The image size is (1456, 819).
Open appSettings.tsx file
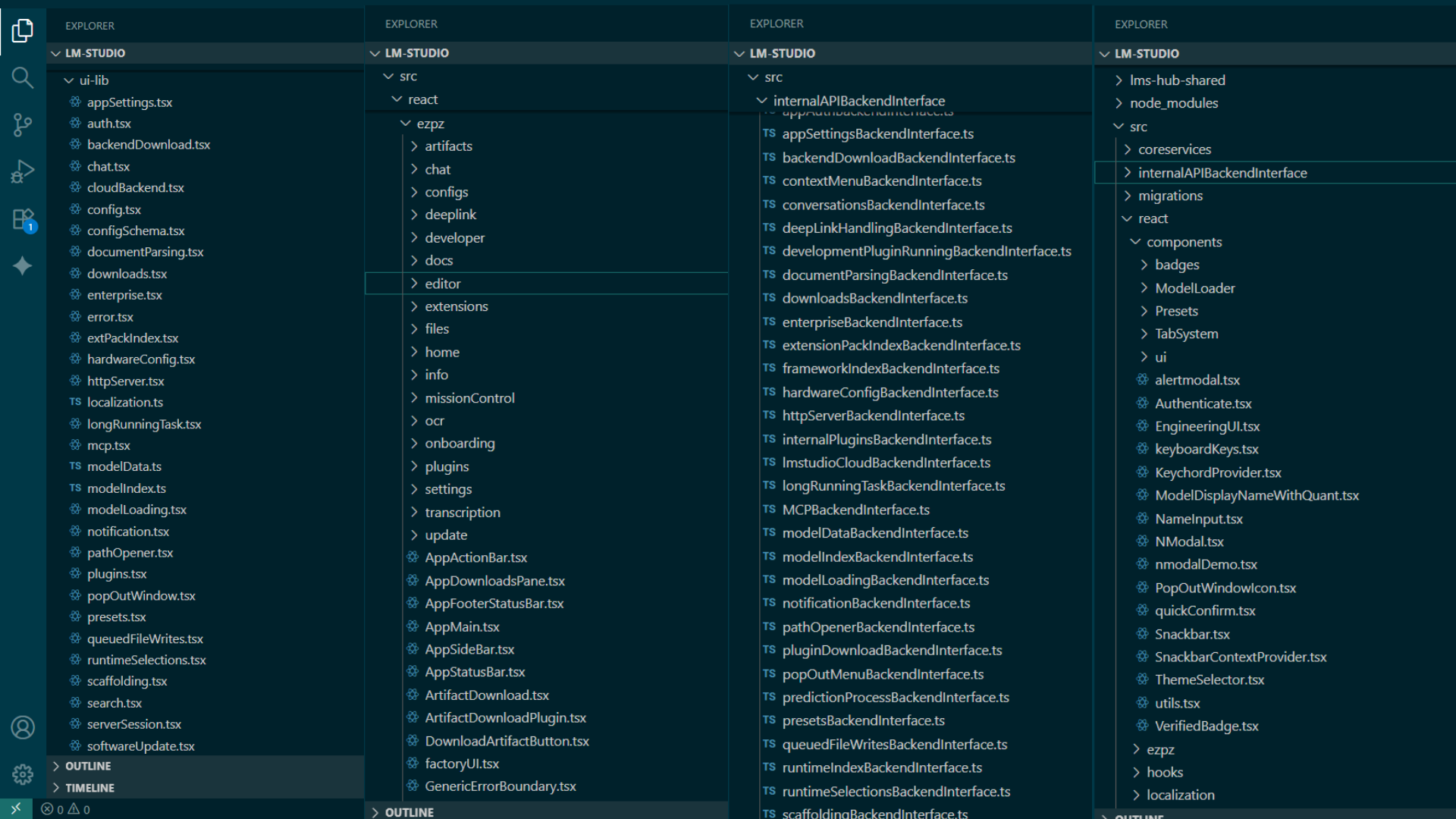pos(130,102)
